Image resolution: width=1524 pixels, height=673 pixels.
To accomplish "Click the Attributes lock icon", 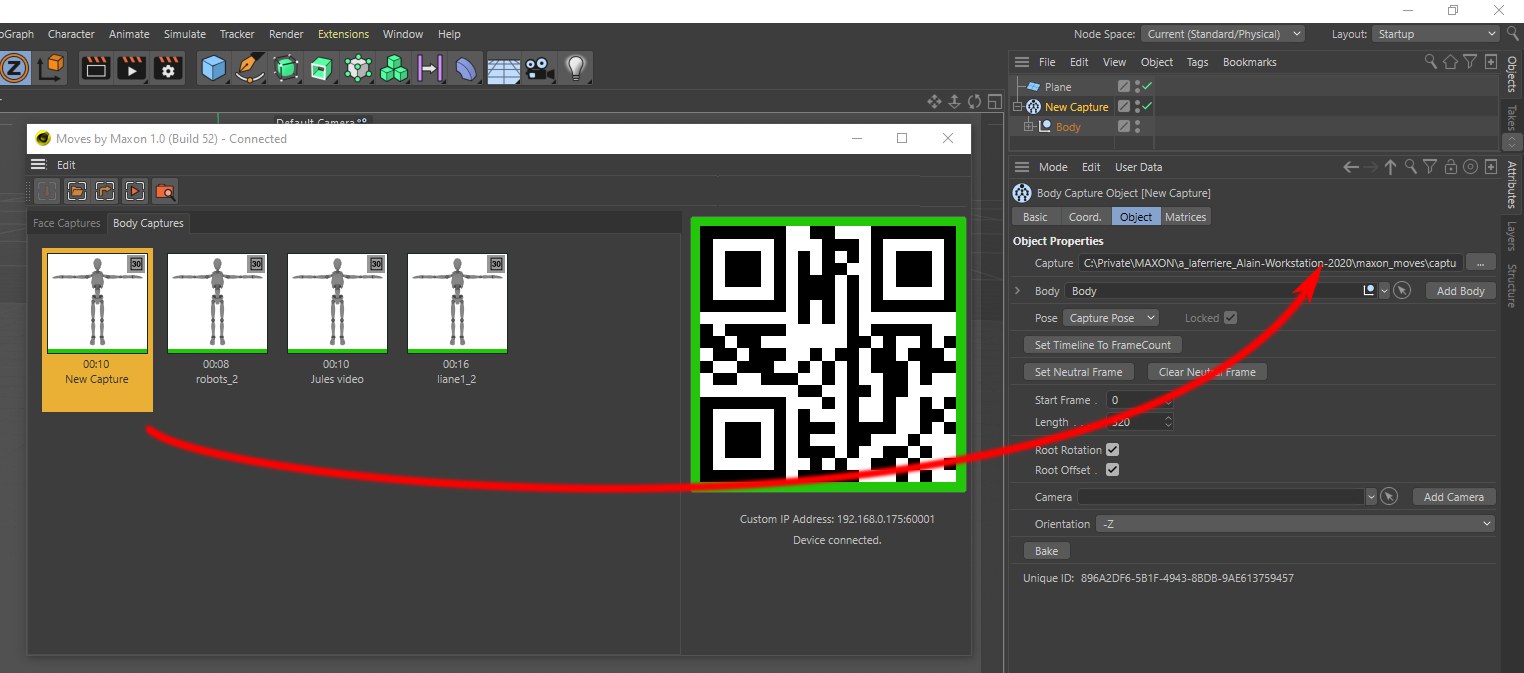I will coord(1450,167).
